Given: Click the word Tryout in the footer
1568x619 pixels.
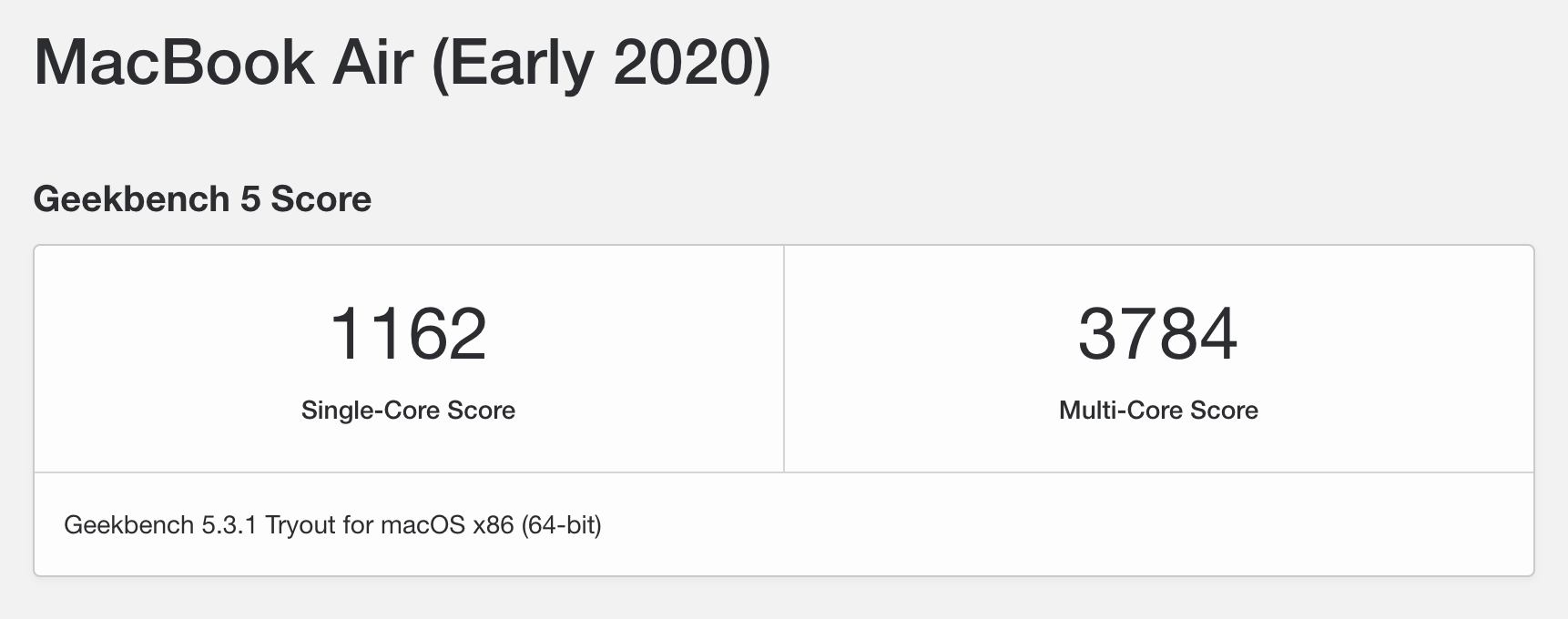Looking at the screenshot, I should coord(300,526).
